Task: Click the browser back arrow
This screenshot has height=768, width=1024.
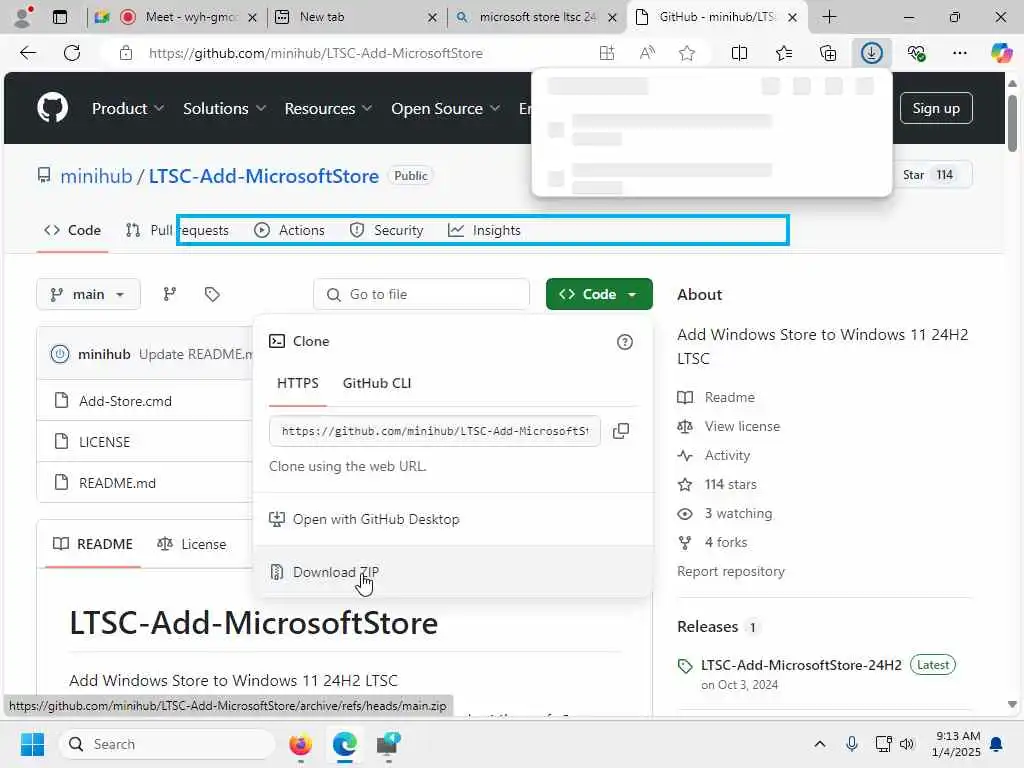Action: pyautogui.click(x=28, y=53)
